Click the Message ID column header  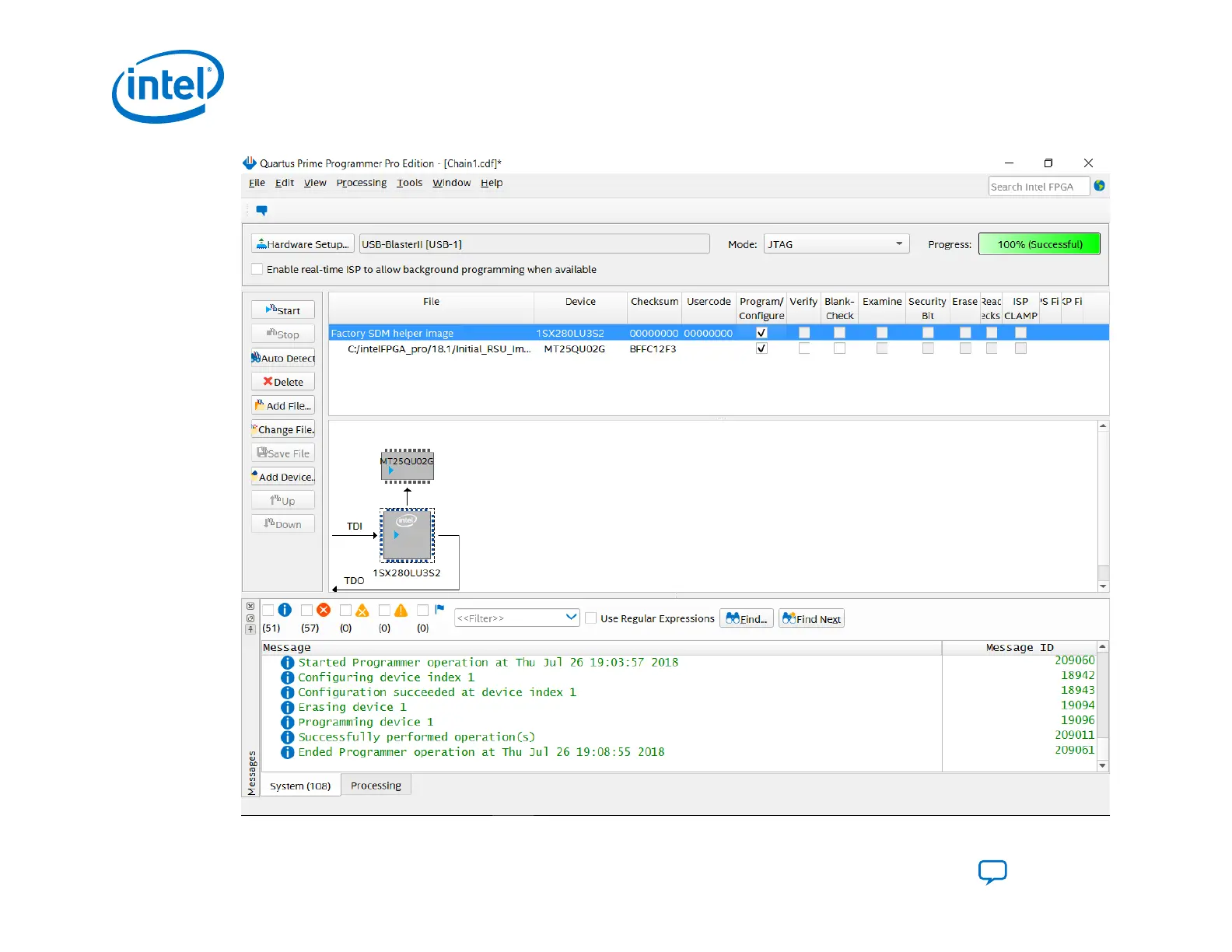(x=1020, y=647)
